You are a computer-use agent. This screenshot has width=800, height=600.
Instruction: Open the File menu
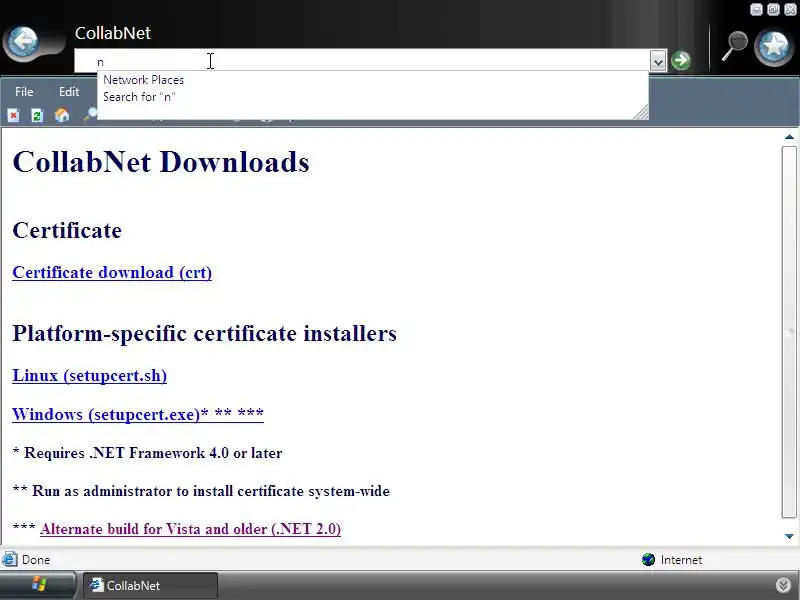(24, 92)
